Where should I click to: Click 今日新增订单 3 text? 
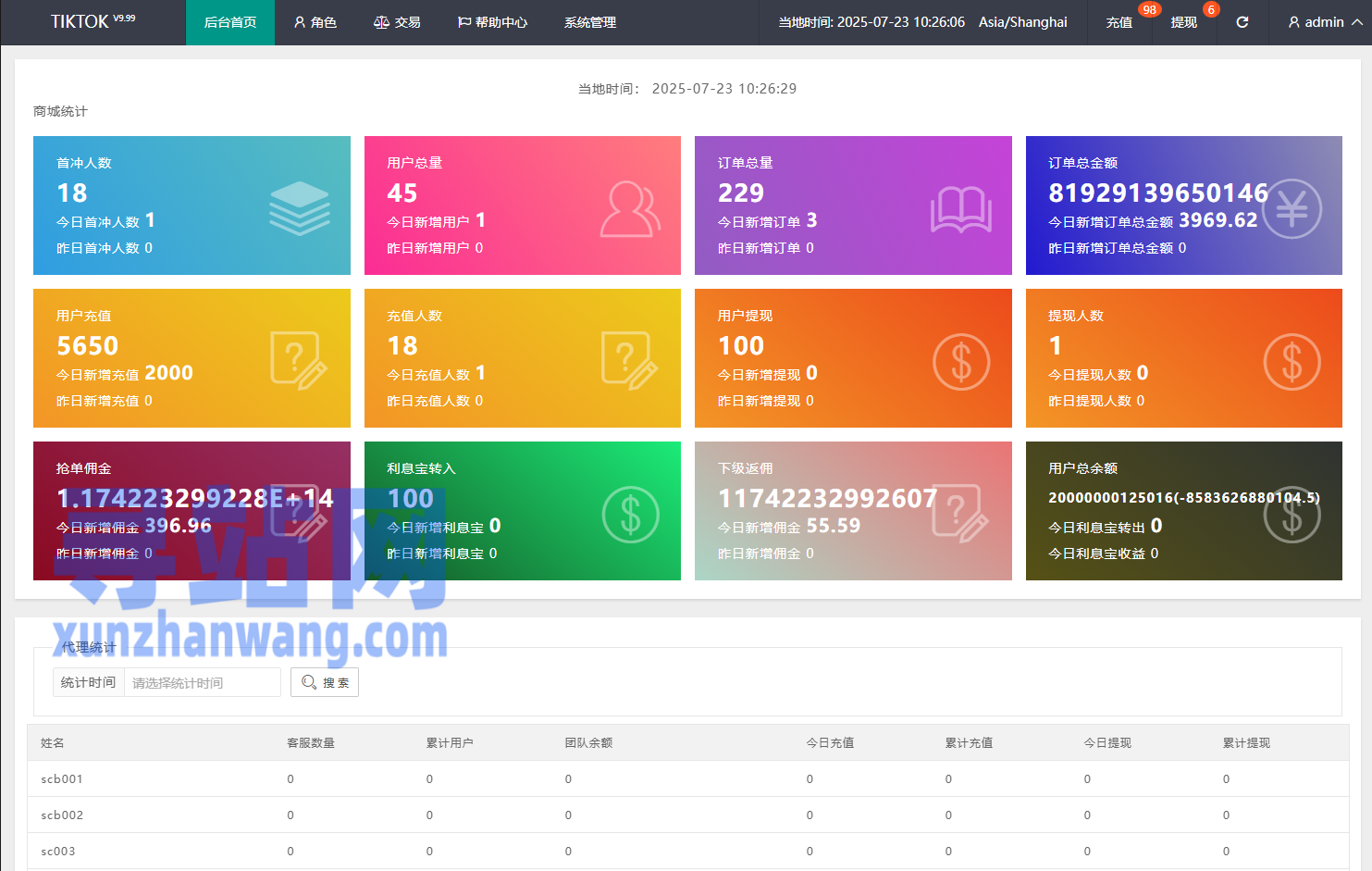768,220
